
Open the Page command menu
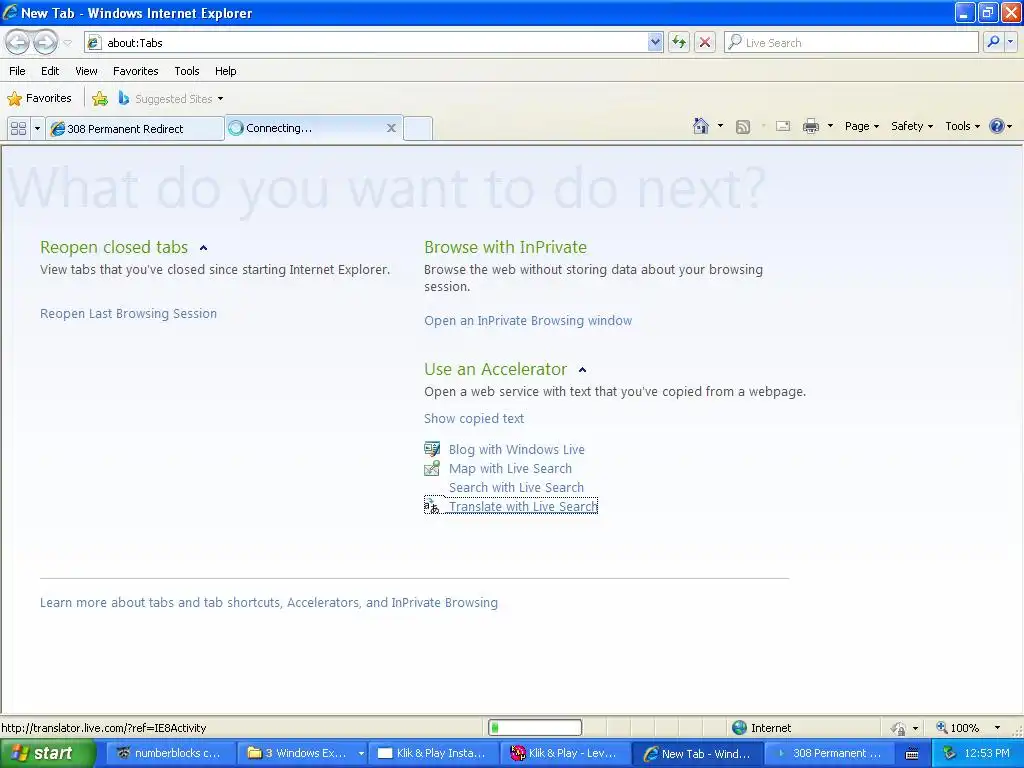point(861,126)
